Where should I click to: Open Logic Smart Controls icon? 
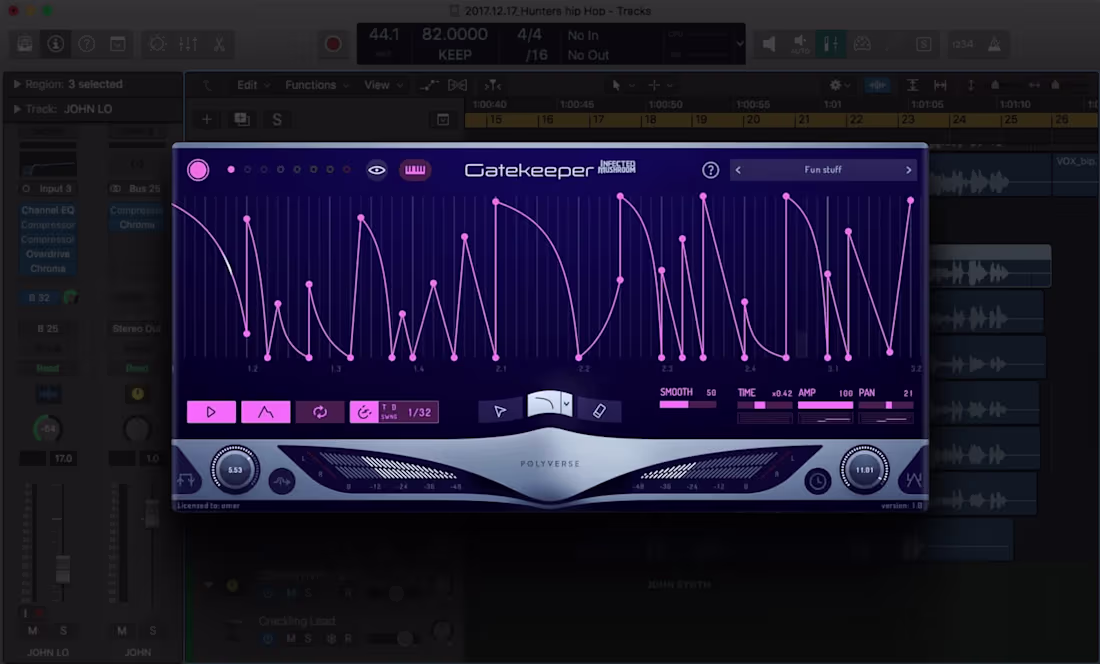click(157, 44)
